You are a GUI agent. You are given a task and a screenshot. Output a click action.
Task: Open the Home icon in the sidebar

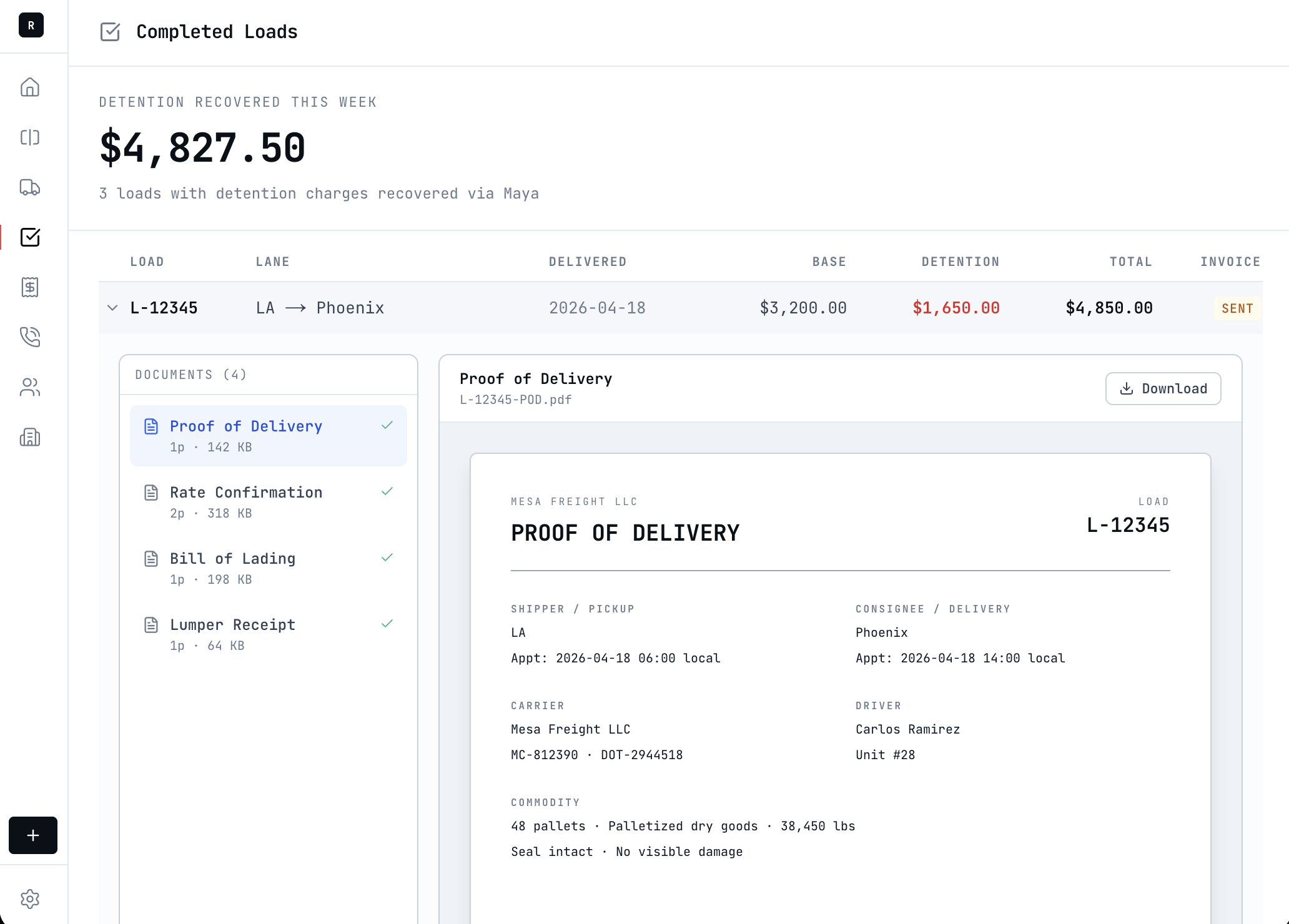click(30, 87)
